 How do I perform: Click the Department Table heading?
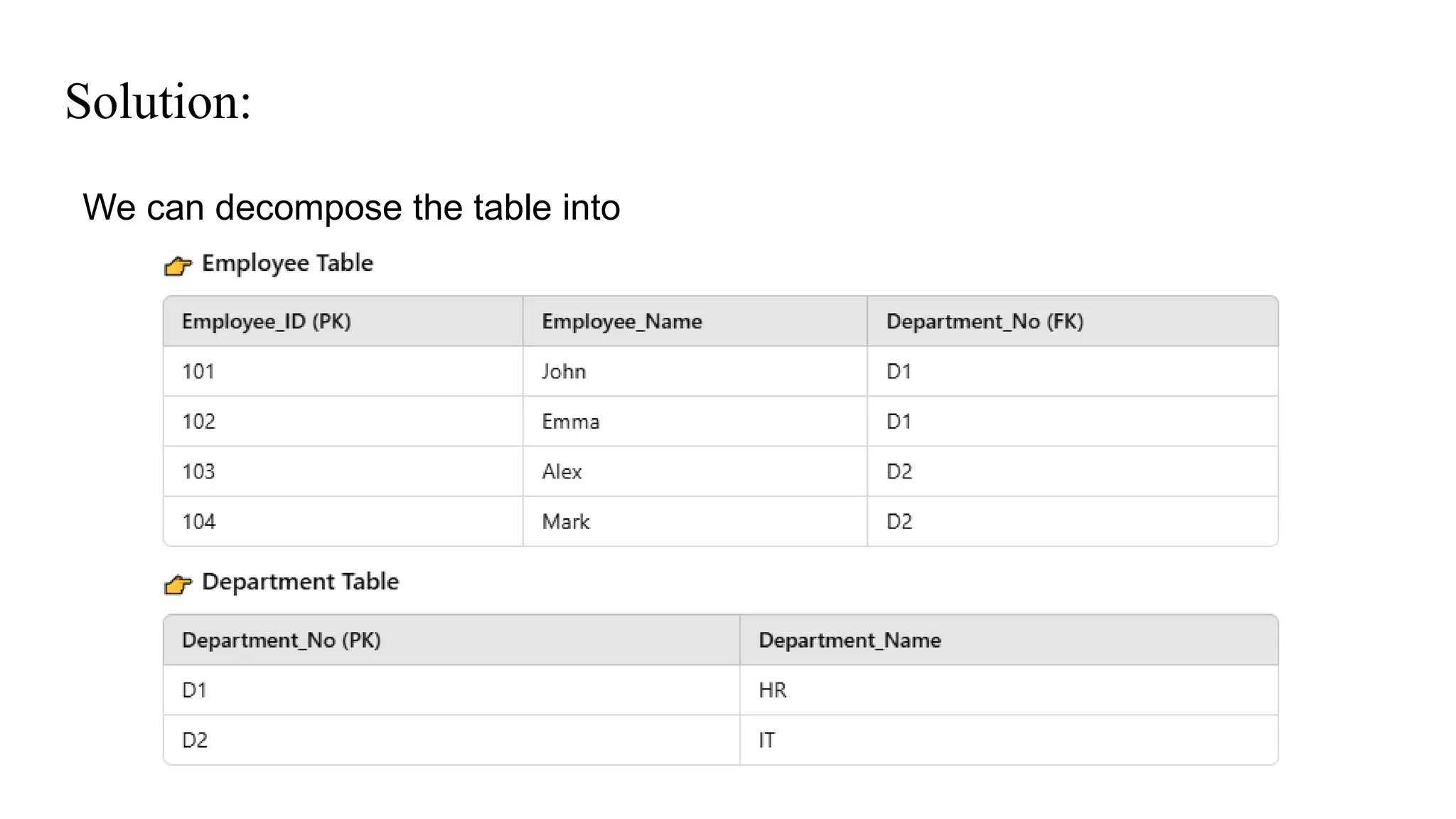pos(300,582)
